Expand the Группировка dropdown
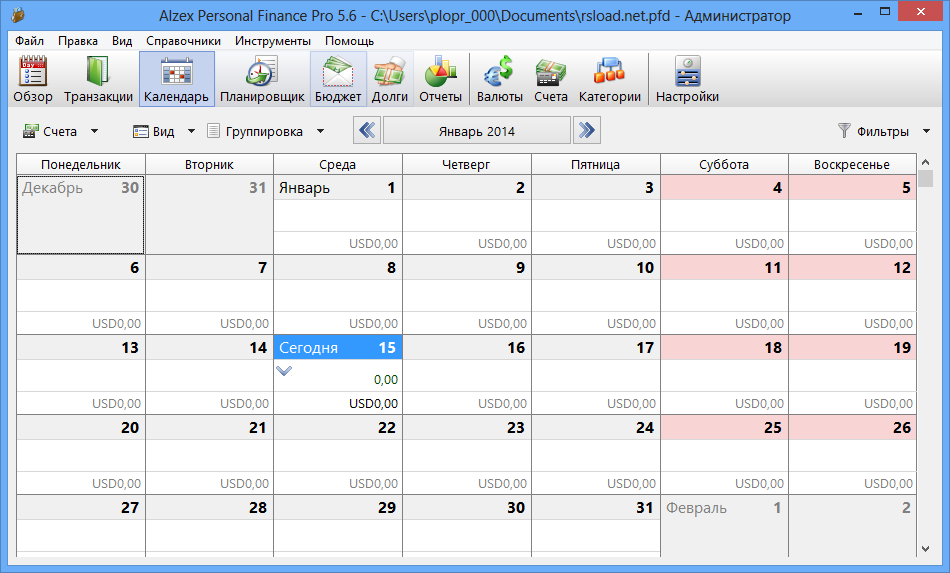The width and height of the screenshot is (950, 573). (321, 131)
